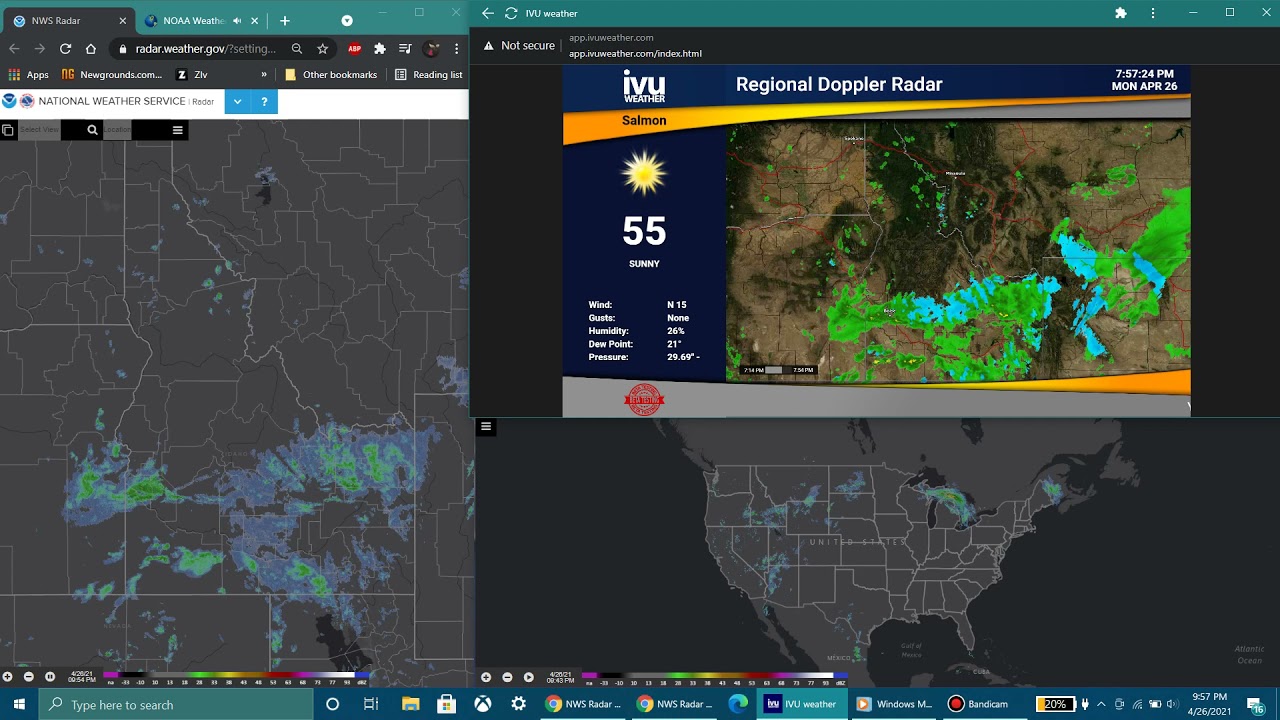Close the NWS Radar tab

123,20
